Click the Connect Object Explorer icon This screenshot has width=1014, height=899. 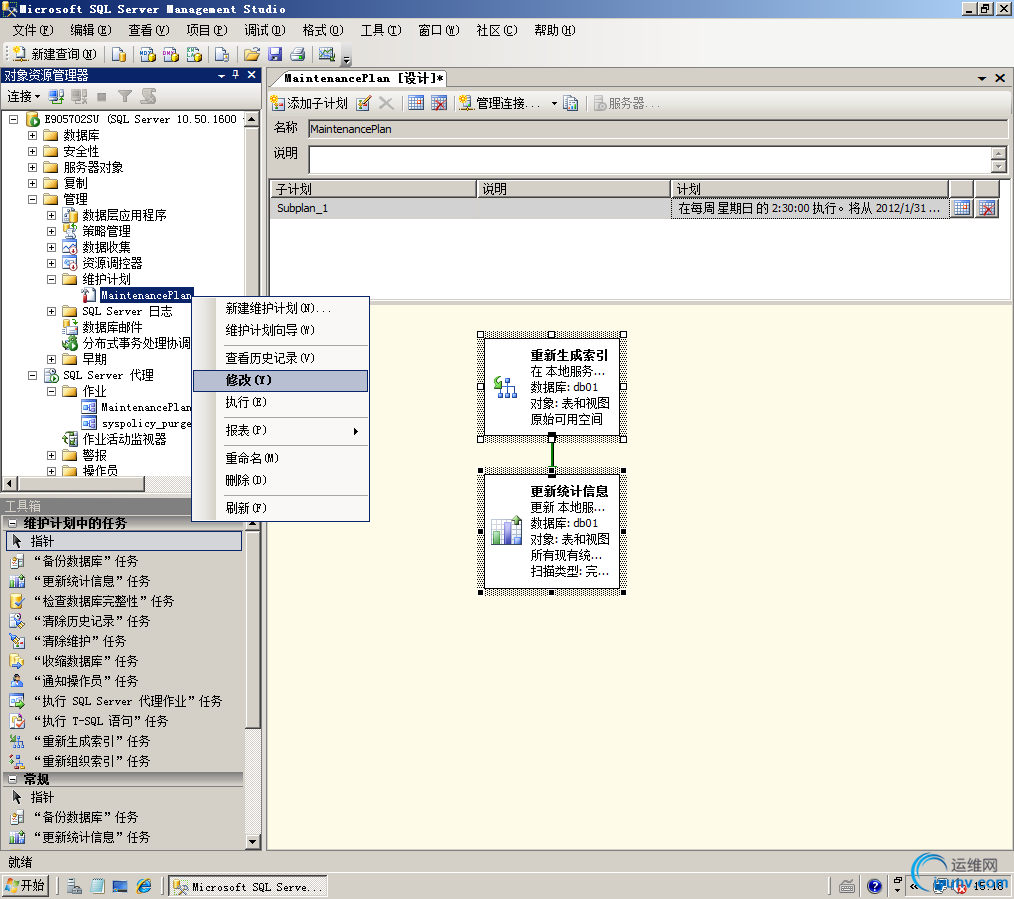[x=56, y=96]
